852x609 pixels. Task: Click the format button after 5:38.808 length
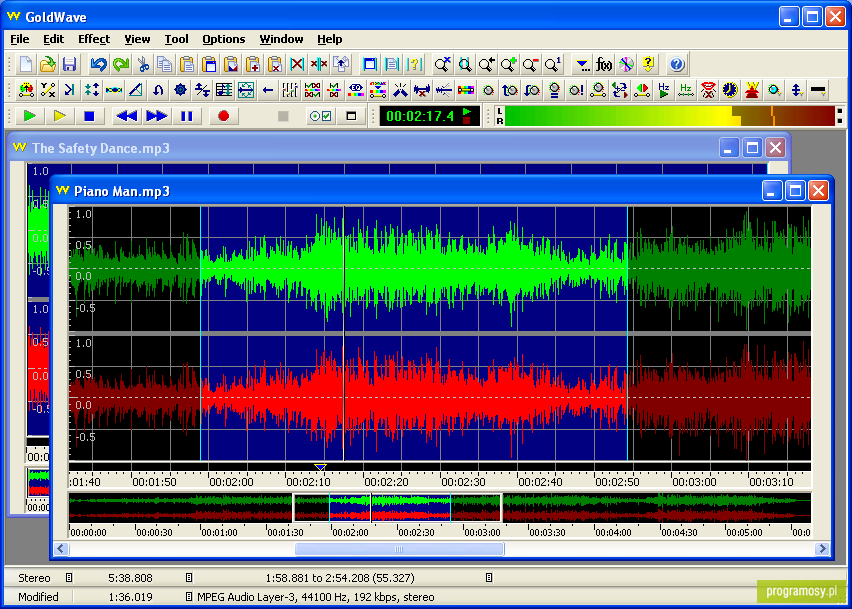click(189, 577)
